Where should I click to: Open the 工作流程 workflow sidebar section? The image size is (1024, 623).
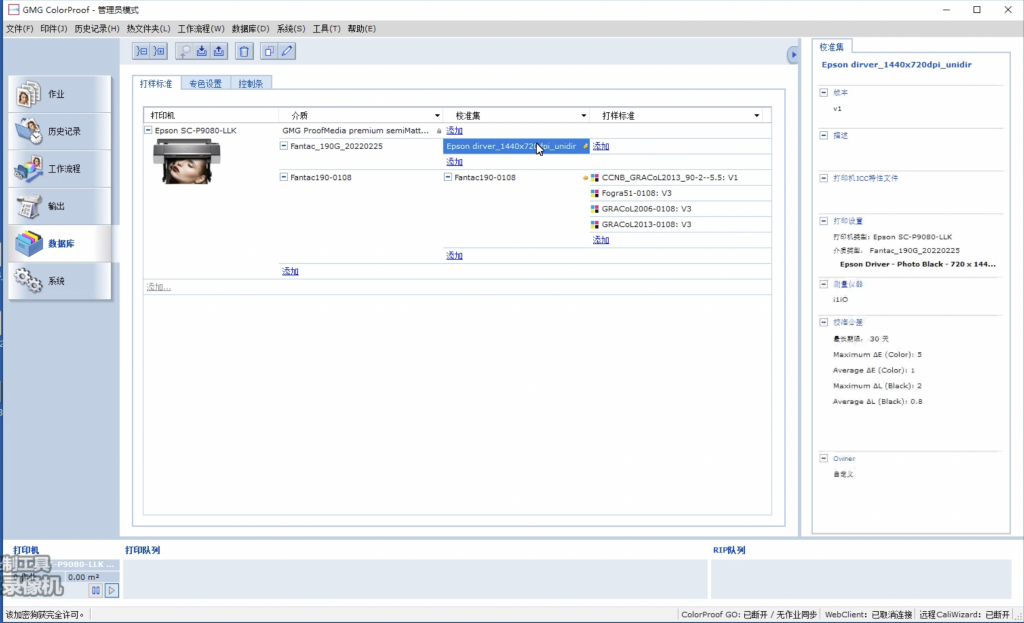[59, 168]
